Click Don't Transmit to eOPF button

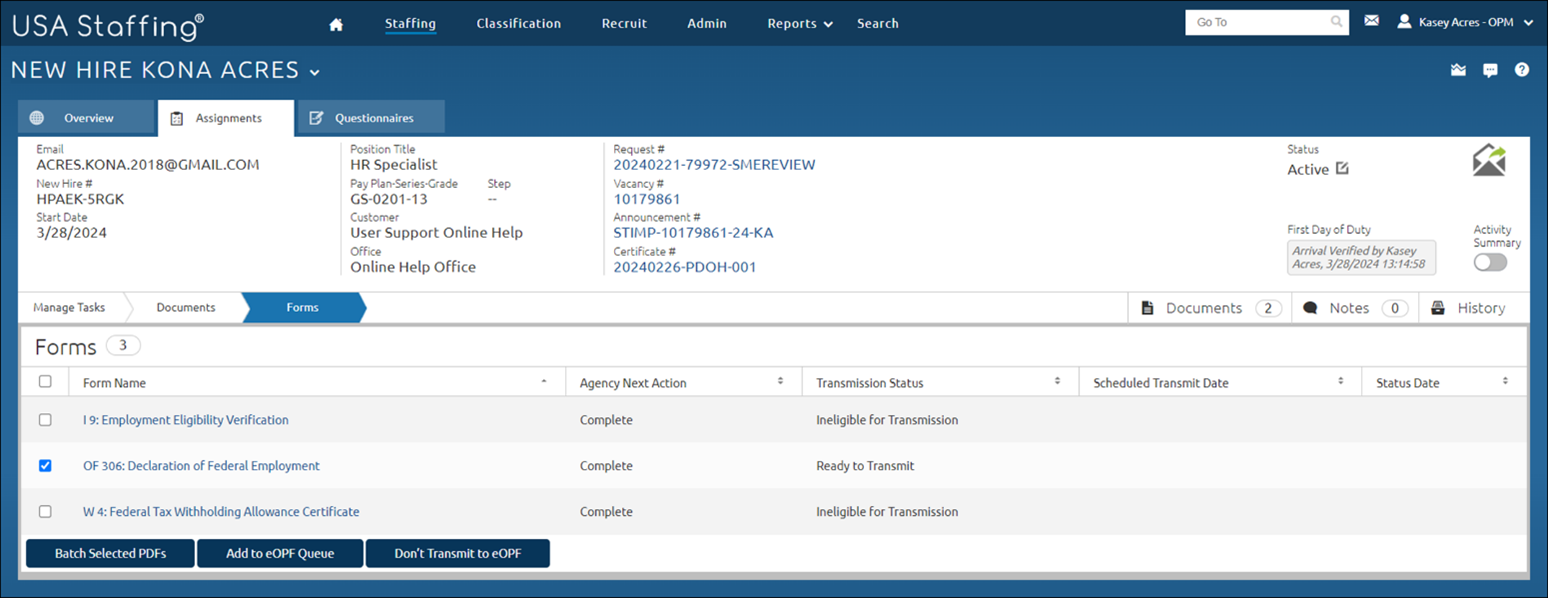(x=458, y=553)
